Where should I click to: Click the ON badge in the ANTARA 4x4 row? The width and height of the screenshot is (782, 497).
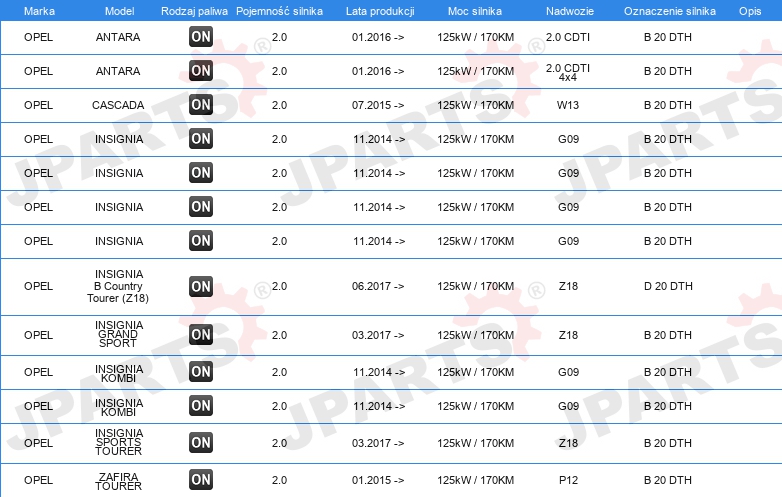[201, 71]
